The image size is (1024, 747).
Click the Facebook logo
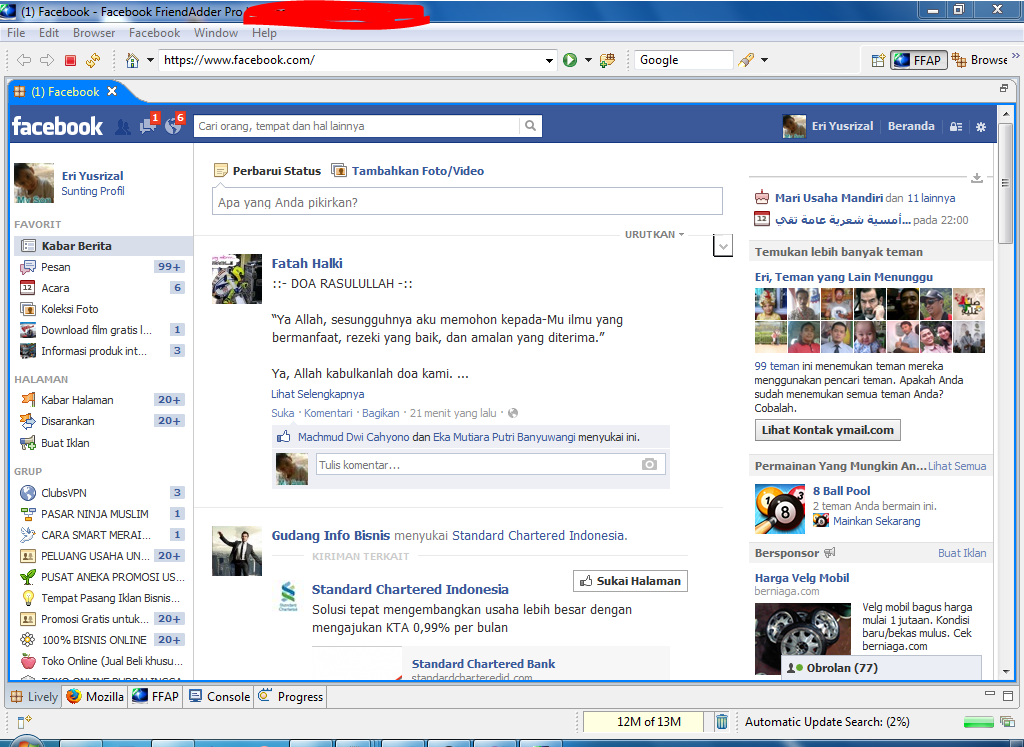(57, 126)
